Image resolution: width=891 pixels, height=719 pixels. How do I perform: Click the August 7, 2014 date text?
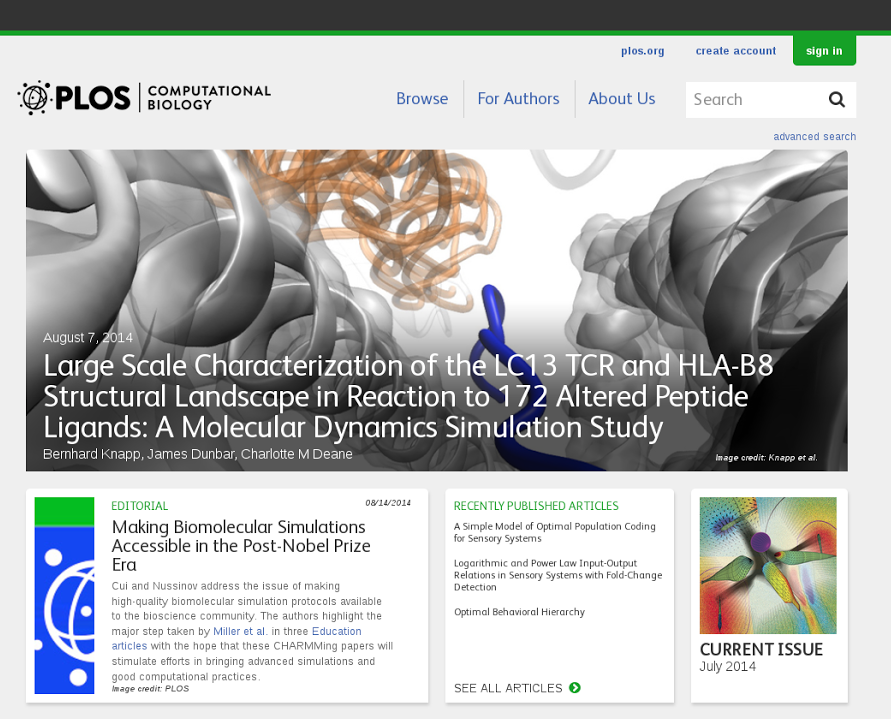(x=88, y=338)
